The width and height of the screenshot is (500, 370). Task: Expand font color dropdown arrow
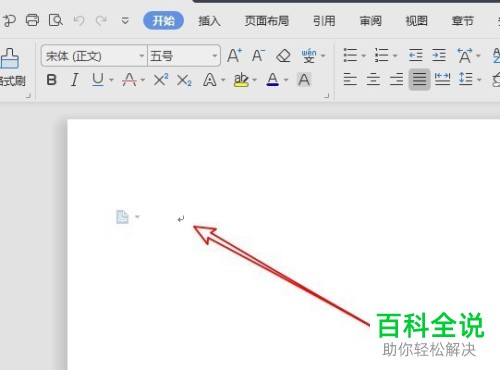[286, 80]
